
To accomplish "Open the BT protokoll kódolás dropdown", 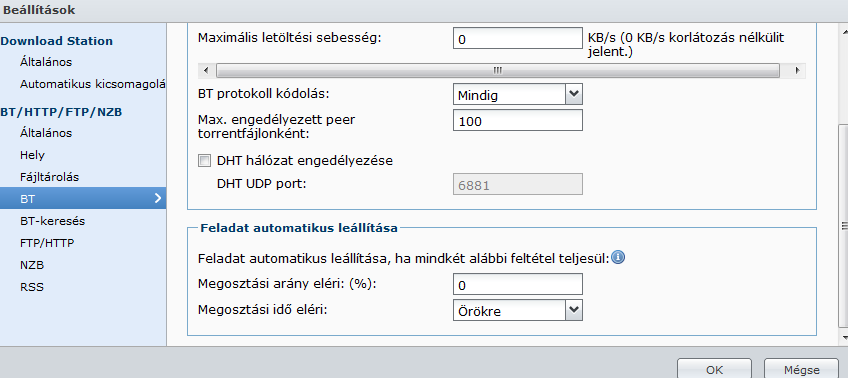I will pyautogui.click(x=518, y=96).
